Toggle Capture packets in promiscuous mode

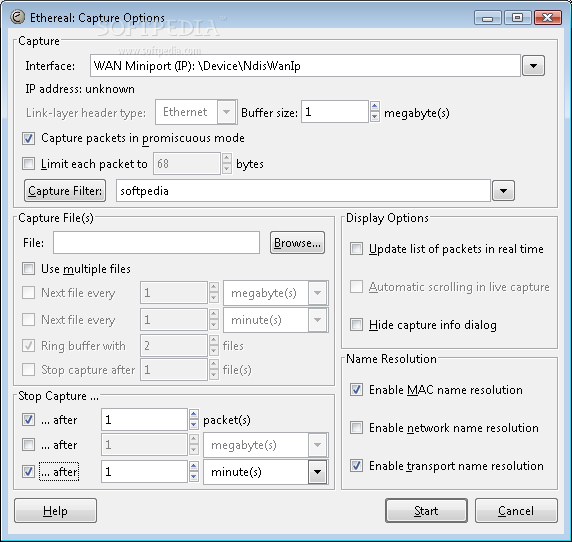(x=28, y=139)
